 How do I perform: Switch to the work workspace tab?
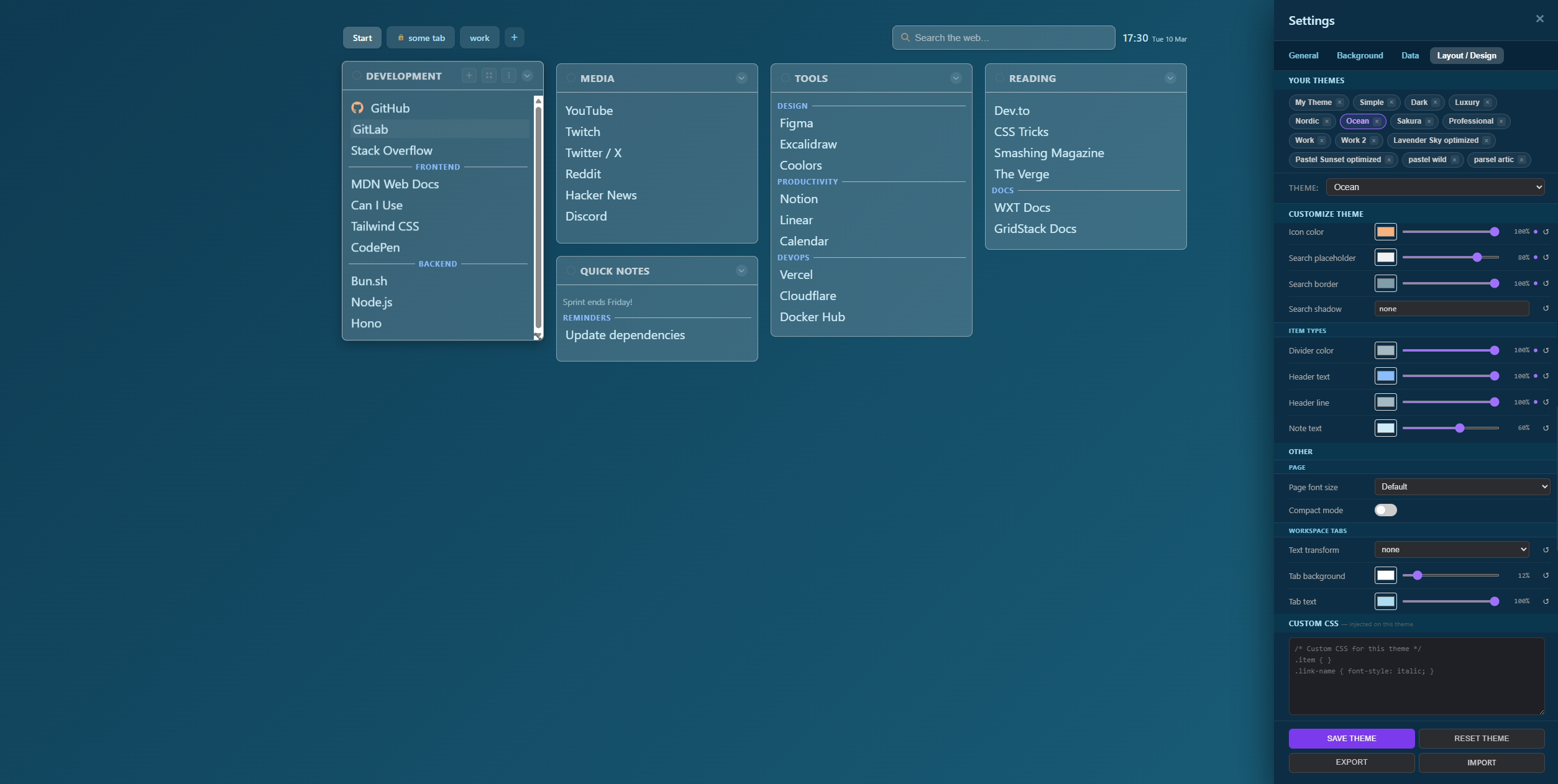(x=479, y=37)
